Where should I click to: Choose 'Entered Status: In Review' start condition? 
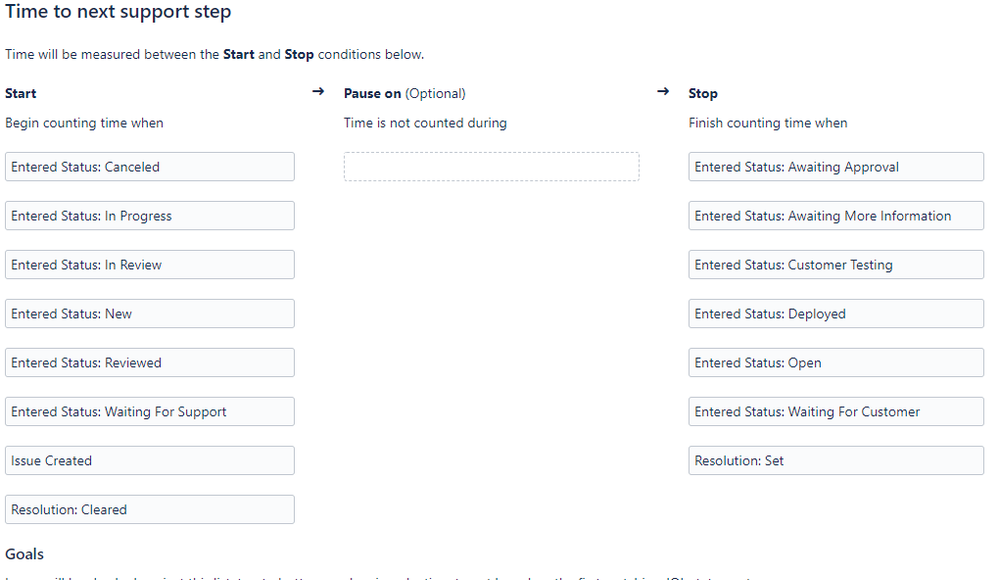(150, 265)
